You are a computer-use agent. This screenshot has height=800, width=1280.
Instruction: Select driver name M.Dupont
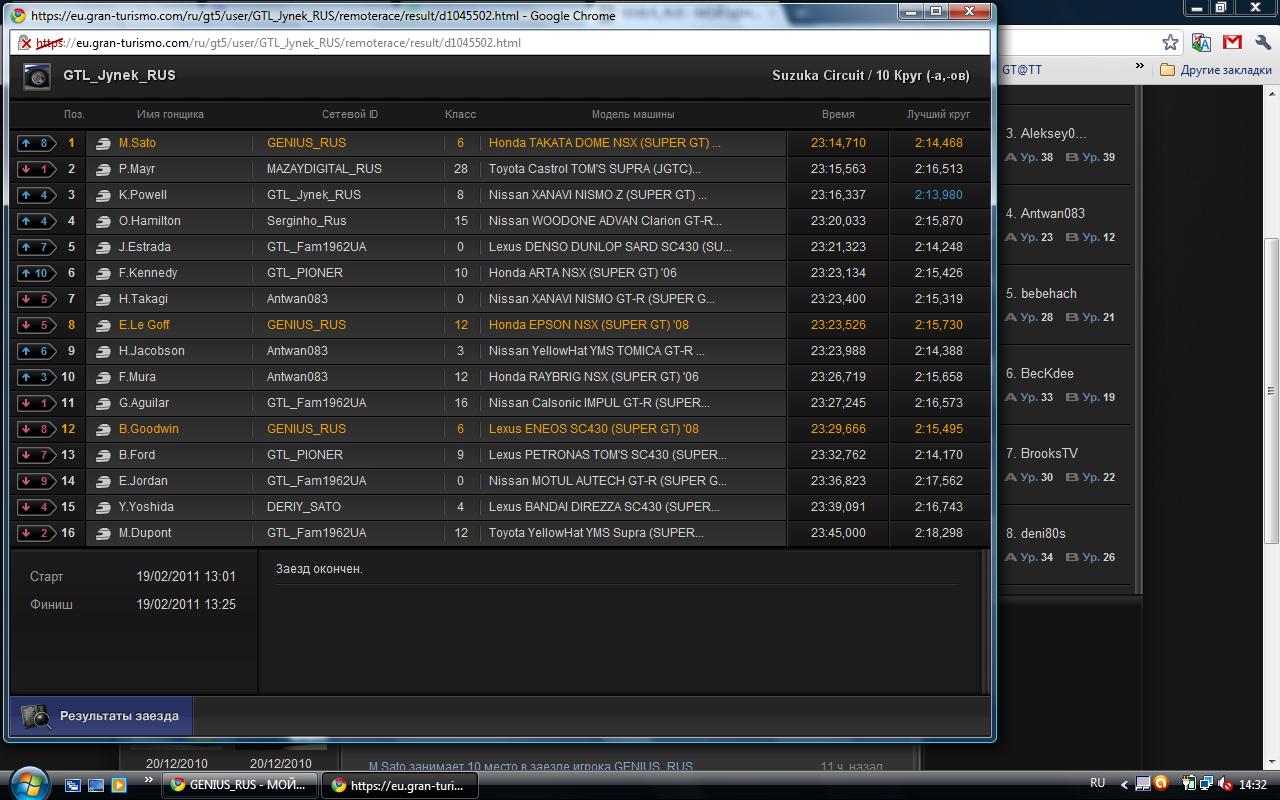pyautogui.click(x=145, y=533)
